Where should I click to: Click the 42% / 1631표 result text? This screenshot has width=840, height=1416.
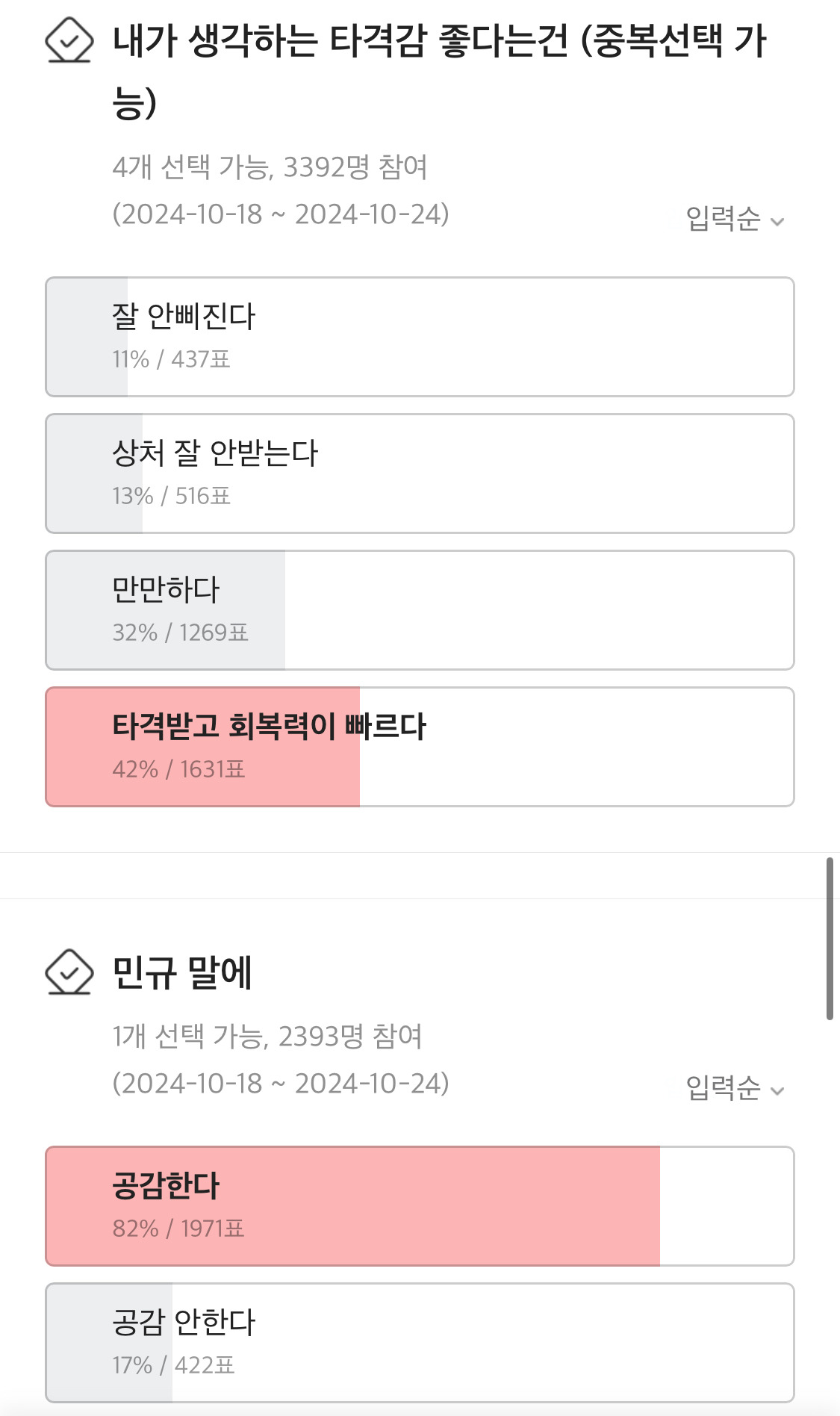pyautogui.click(x=178, y=769)
